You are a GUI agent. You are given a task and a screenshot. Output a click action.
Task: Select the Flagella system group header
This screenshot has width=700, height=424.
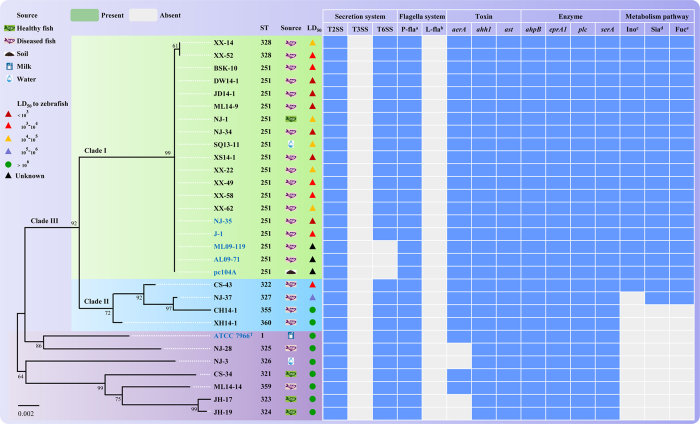click(x=422, y=16)
